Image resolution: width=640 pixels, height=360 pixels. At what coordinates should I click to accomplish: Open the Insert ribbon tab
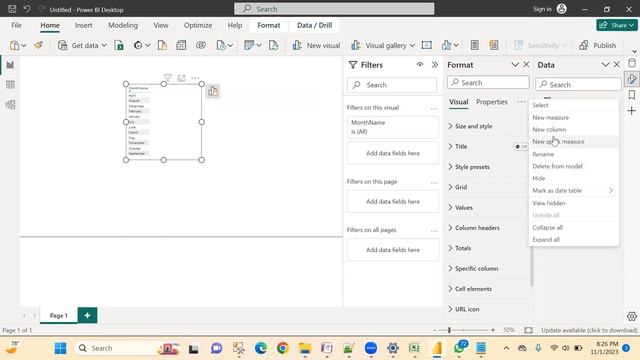83,25
